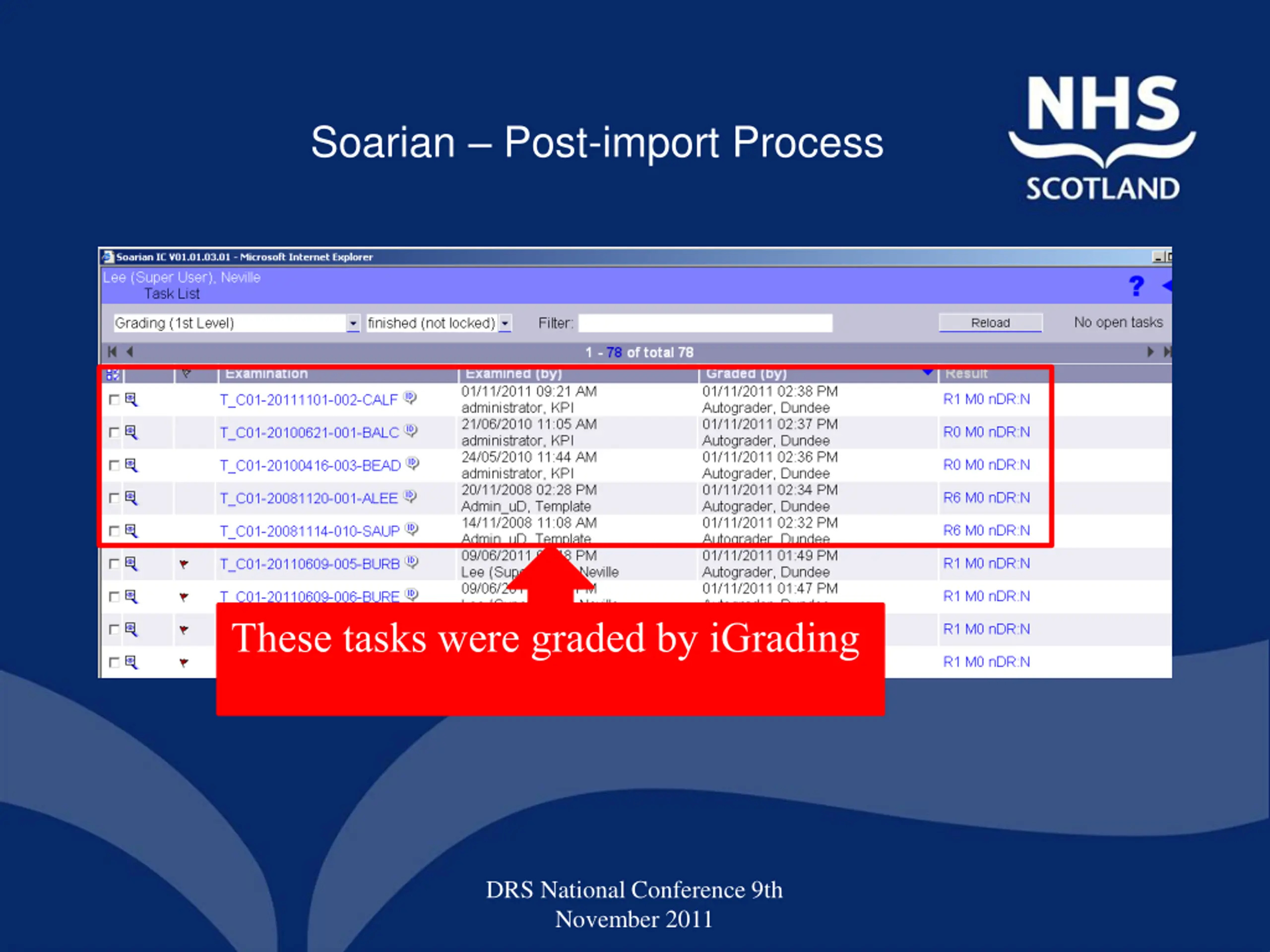Screen dimensions: 1270x952
Task: Click ID badge icon next to T_C01-20081114-010-SAUP
Action: (x=411, y=529)
